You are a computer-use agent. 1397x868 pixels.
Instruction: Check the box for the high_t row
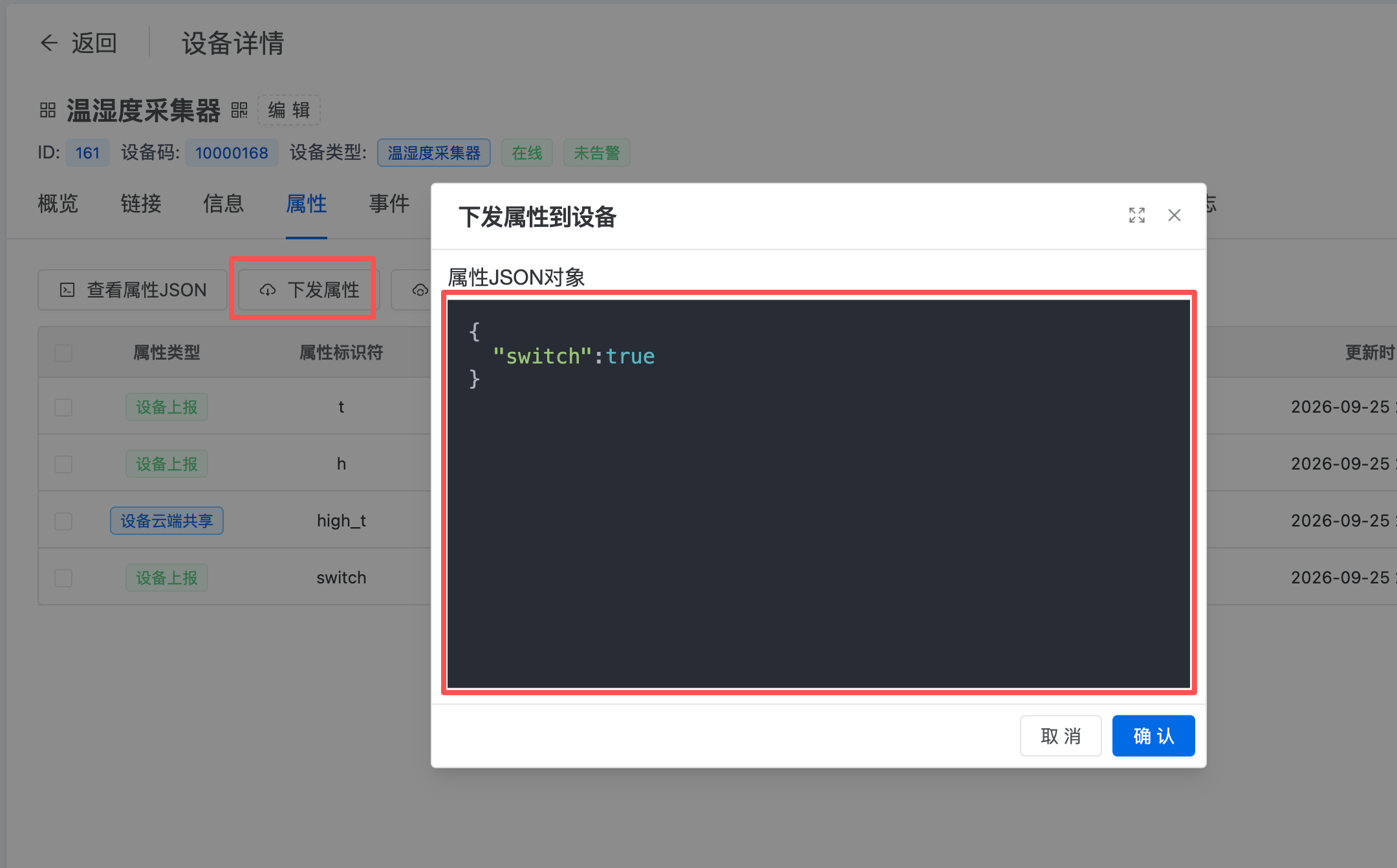63,521
